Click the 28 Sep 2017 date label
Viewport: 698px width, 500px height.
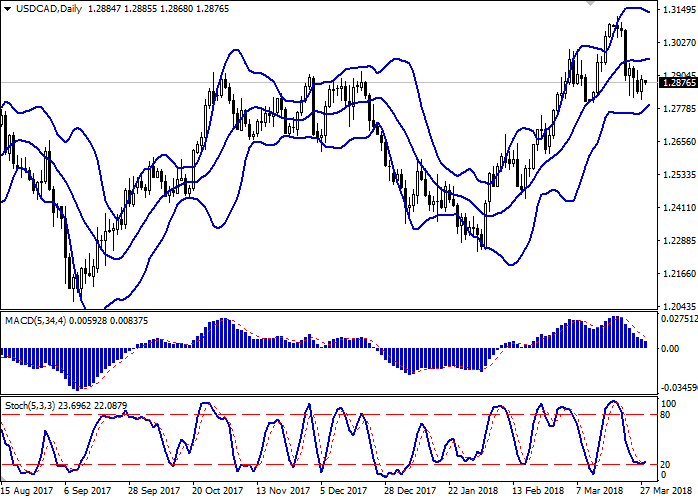click(x=154, y=491)
